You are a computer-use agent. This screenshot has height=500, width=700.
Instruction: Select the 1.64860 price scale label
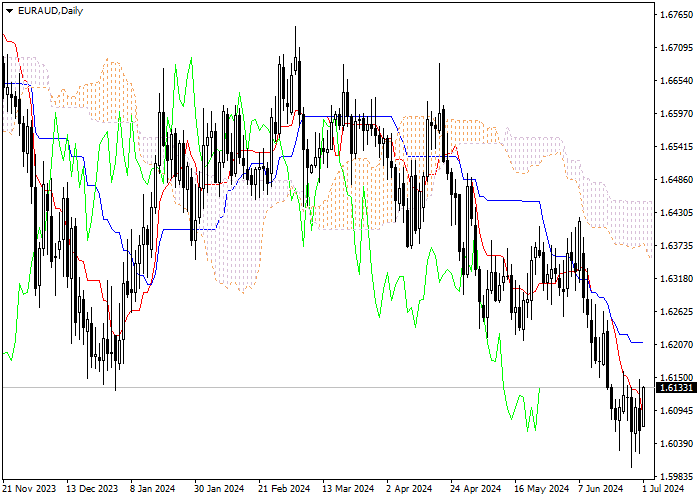coord(676,179)
